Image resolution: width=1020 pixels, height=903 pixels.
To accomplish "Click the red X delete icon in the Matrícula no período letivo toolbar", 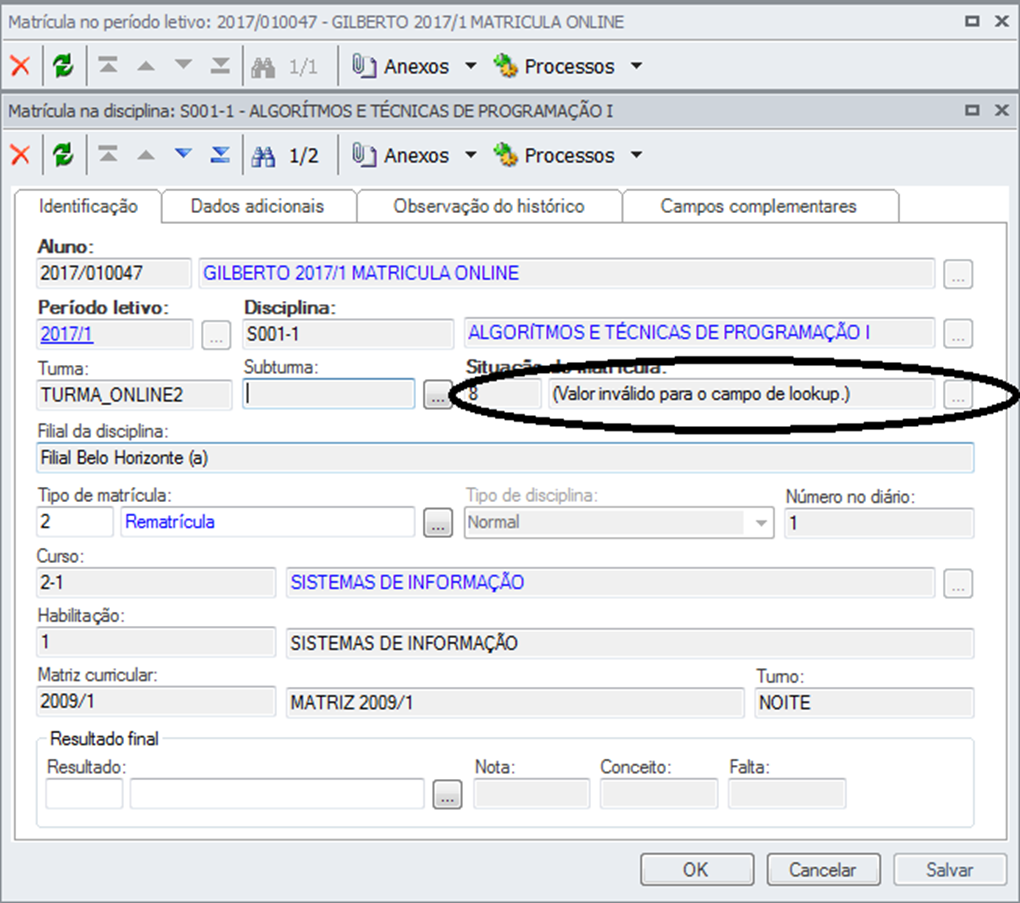I will pyautogui.click(x=20, y=66).
